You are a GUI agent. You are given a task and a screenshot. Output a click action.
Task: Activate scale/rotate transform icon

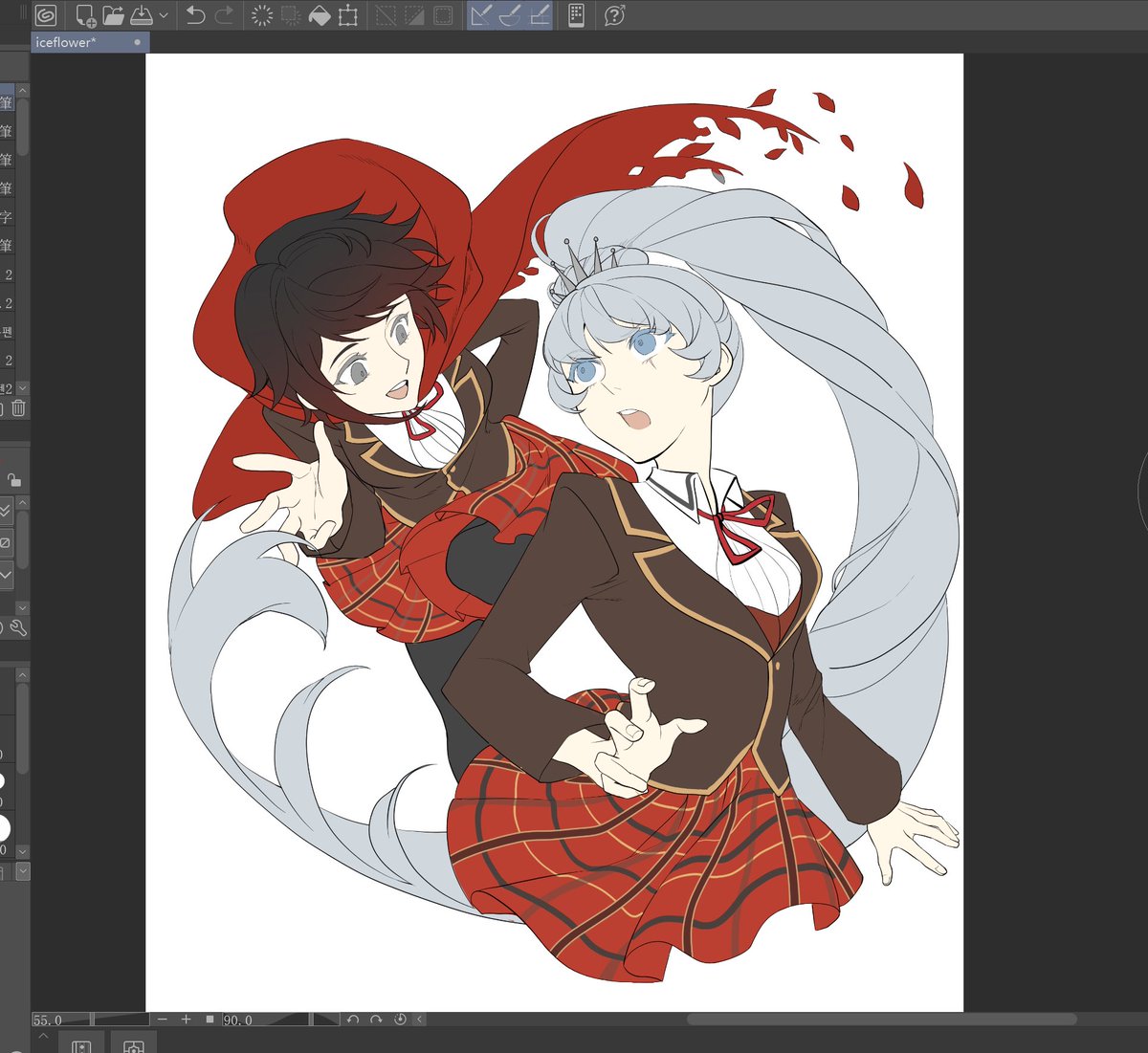(348, 15)
